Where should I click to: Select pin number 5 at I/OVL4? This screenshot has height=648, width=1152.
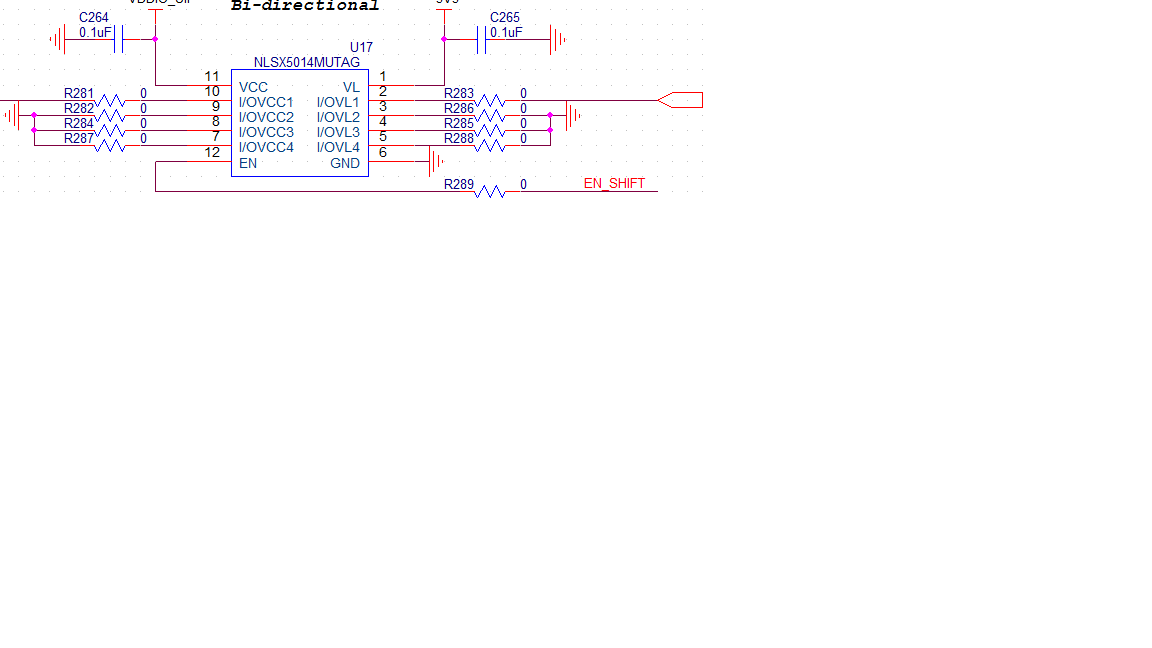click(382, 137)
